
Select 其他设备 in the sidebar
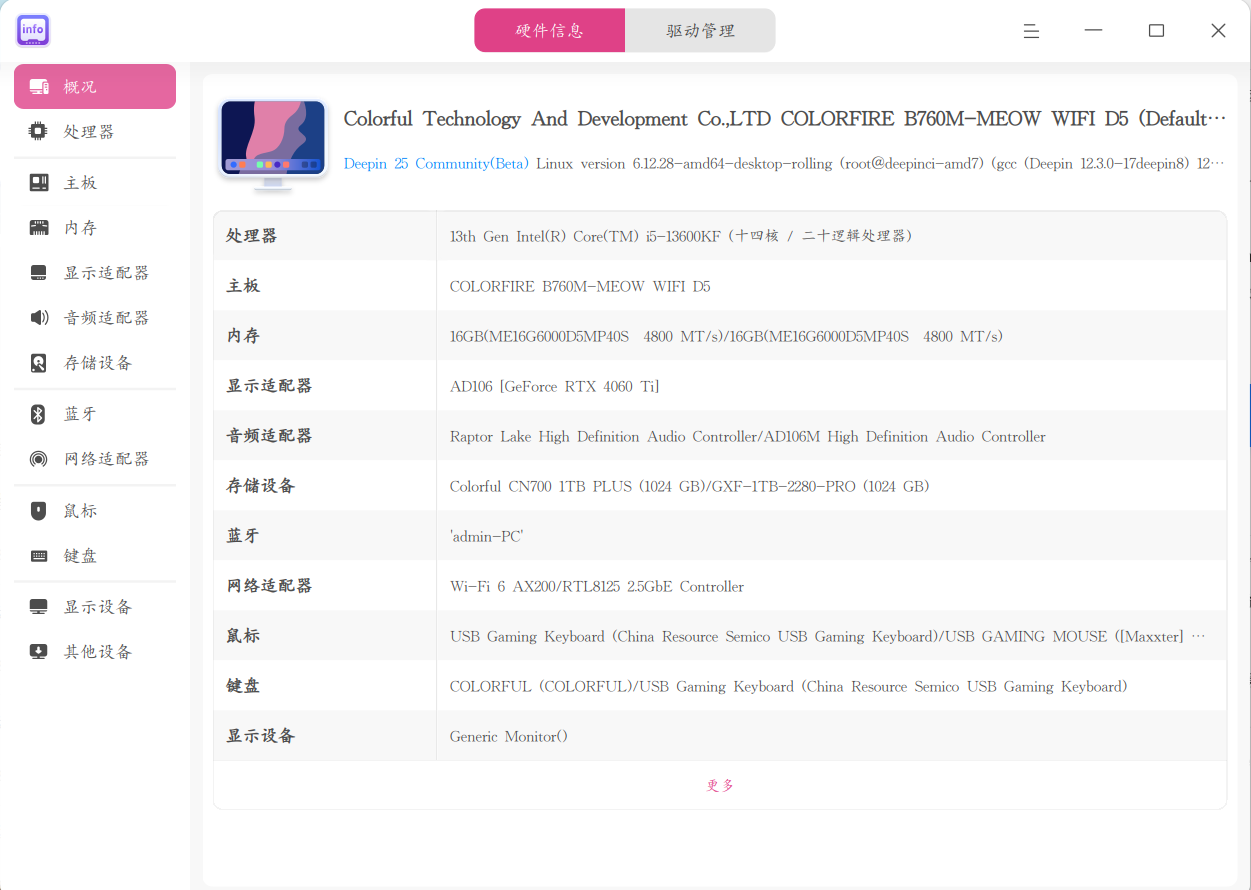(x=95, y=652)
